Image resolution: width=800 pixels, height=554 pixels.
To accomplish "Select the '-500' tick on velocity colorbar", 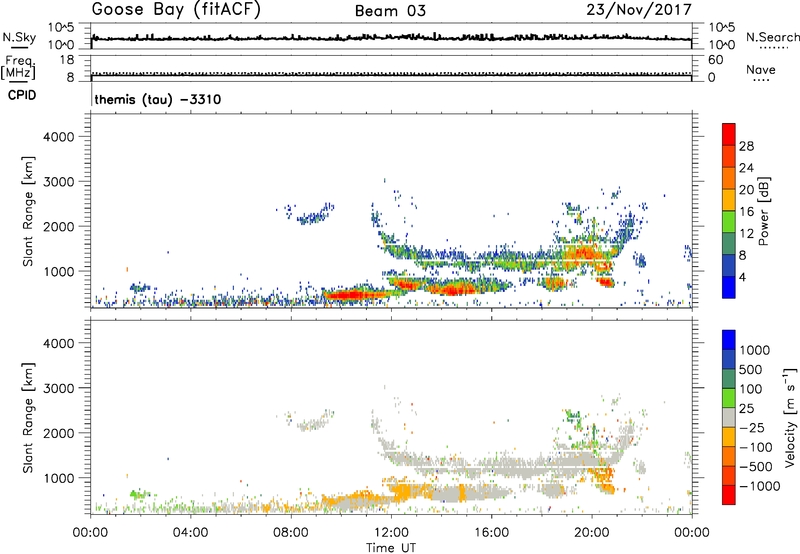I will (x=756, y=467).
